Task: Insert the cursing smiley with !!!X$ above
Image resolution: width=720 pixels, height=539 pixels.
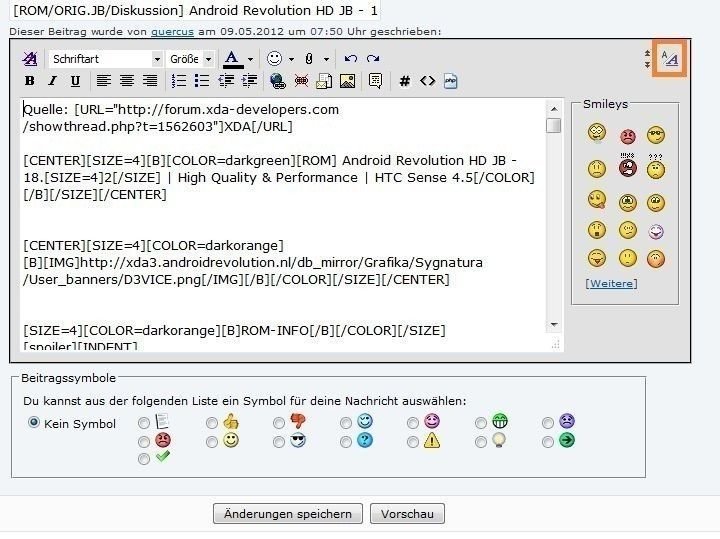Action: (628, 166)
